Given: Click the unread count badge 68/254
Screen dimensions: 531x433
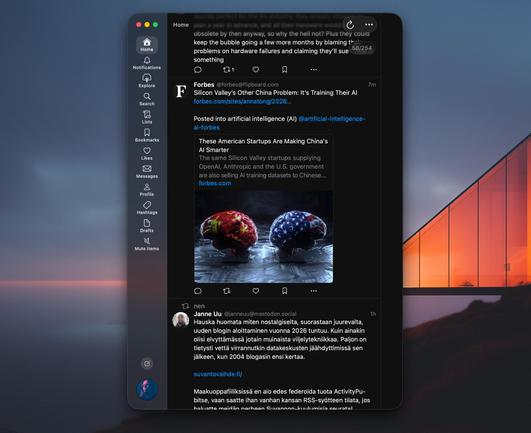Looking at the screenshot, I should [x=362, y=48].
